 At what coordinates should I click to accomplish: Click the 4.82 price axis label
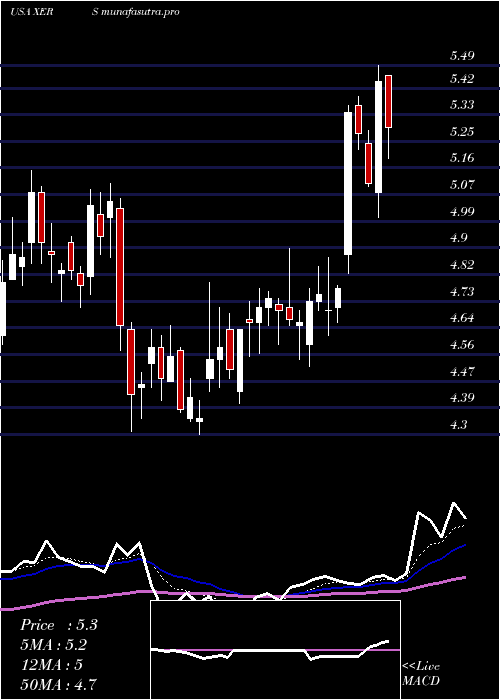(462, 265)
